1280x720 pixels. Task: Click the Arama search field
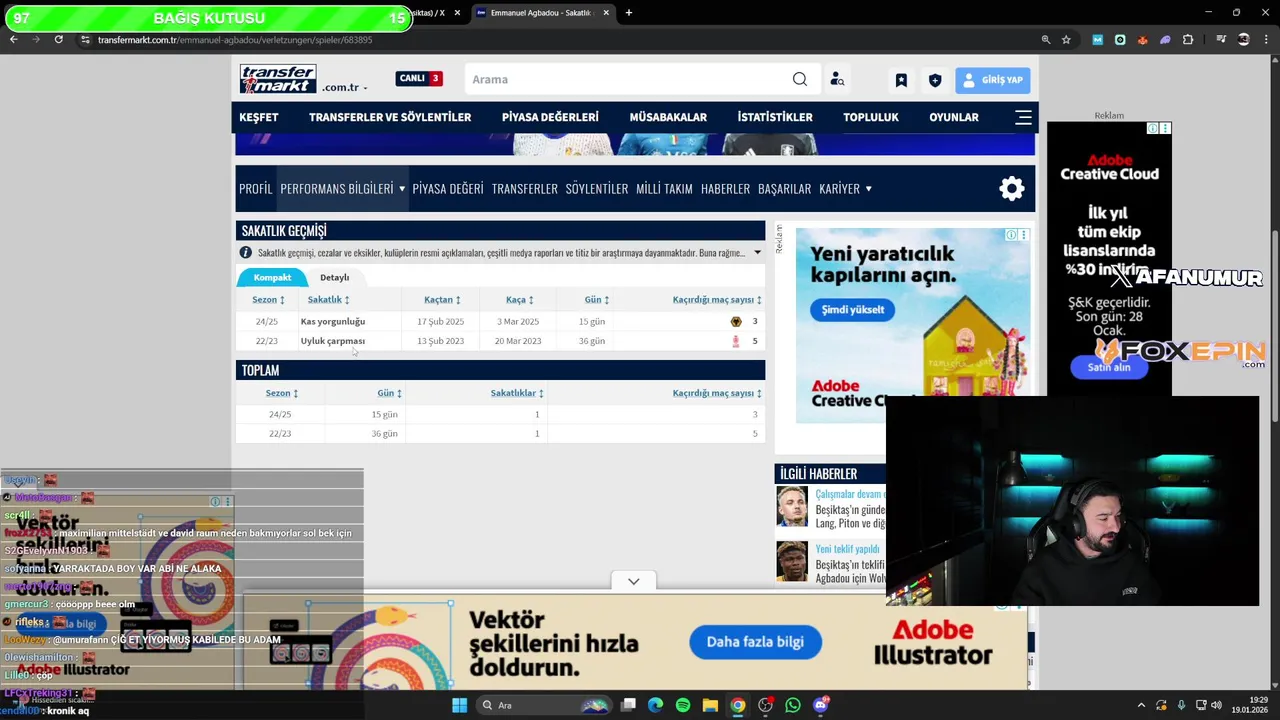pos(627,79)
